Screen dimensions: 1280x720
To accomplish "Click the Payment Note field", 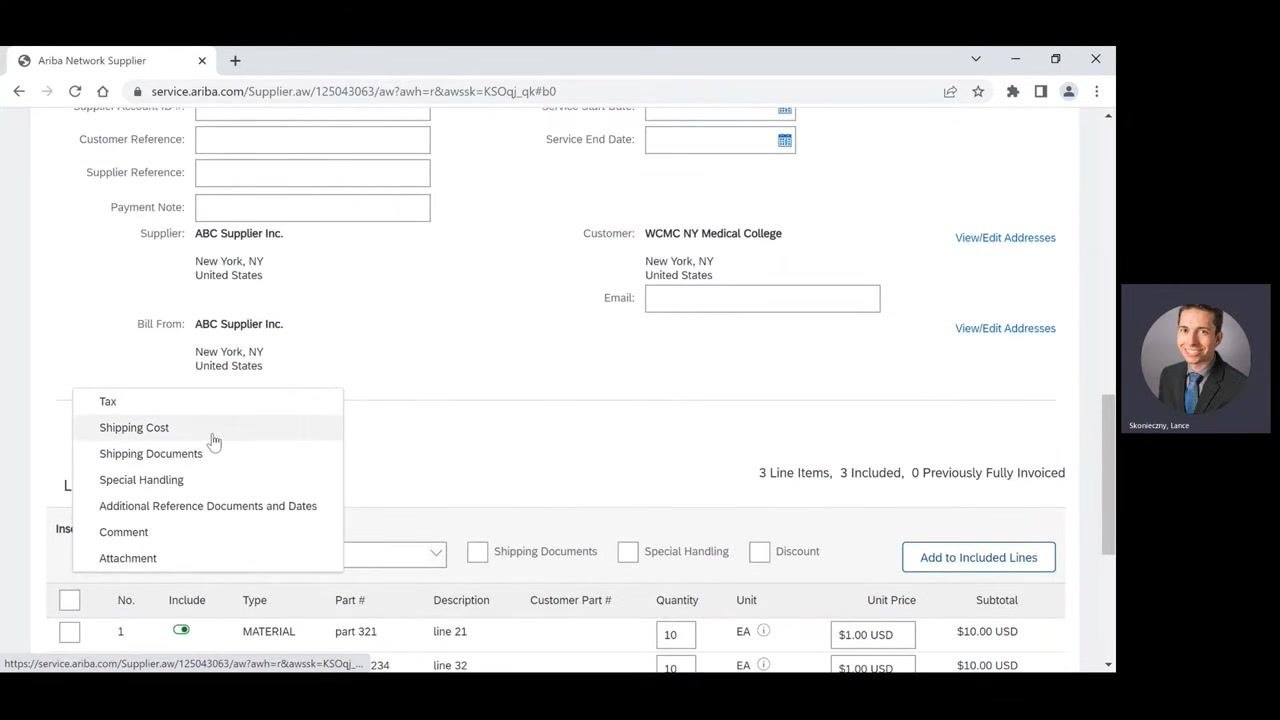I will 313,208.
